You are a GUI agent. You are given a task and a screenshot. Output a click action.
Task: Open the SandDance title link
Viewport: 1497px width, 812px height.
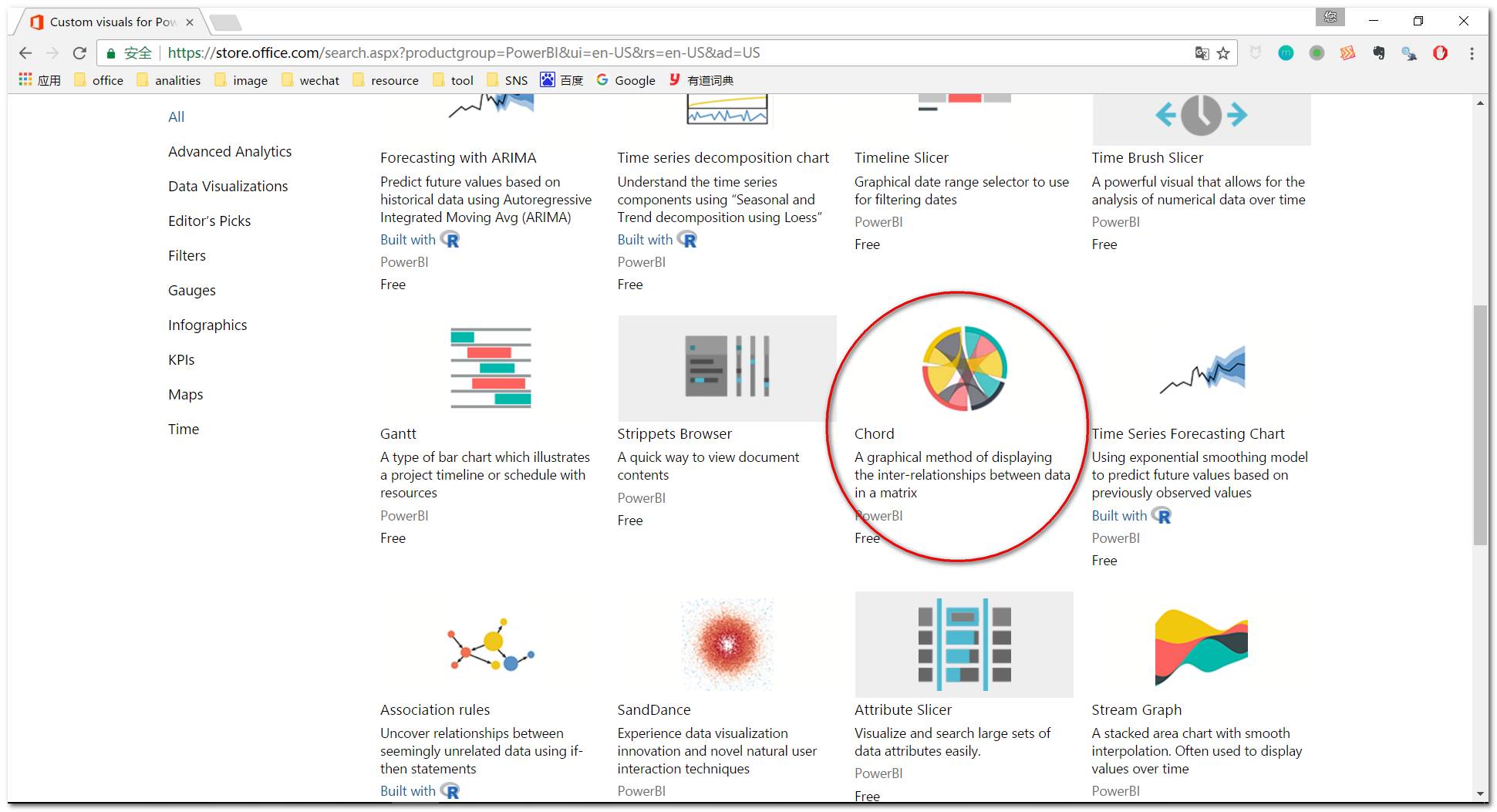pos(654,710)
